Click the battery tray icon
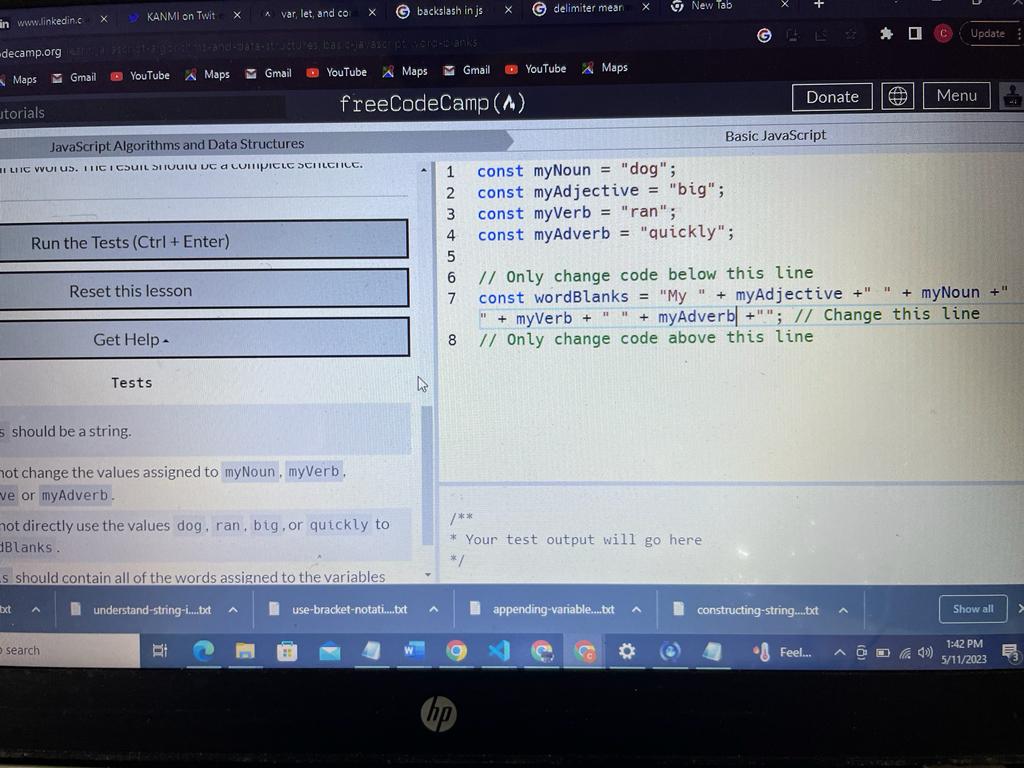Viewport: 1024px width, 768px height. pyautogui.click(x=883, y=653)
